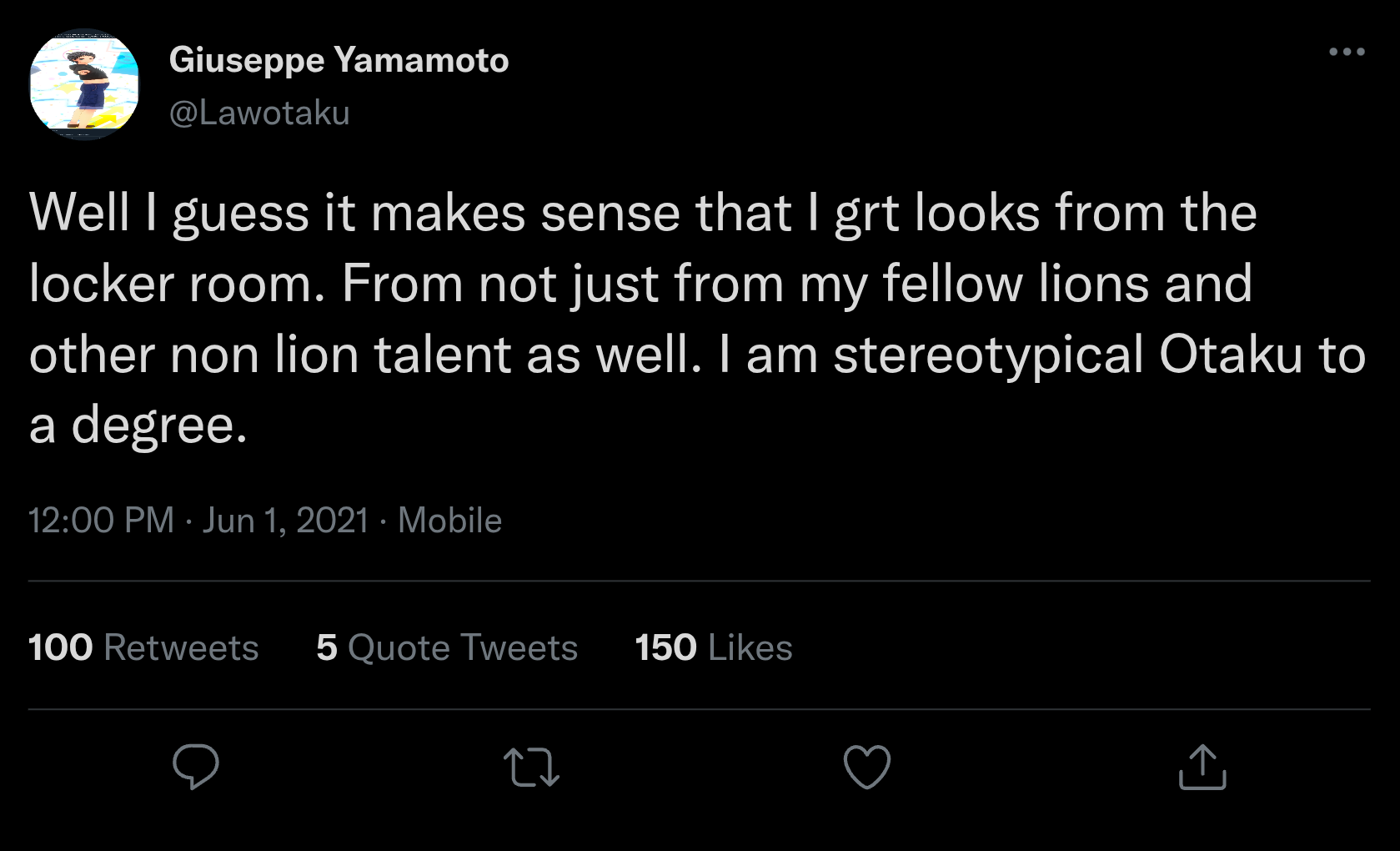Click the 12:00 PM timestamp
The width and height of the screenshot is (1400, 851).
101,521
